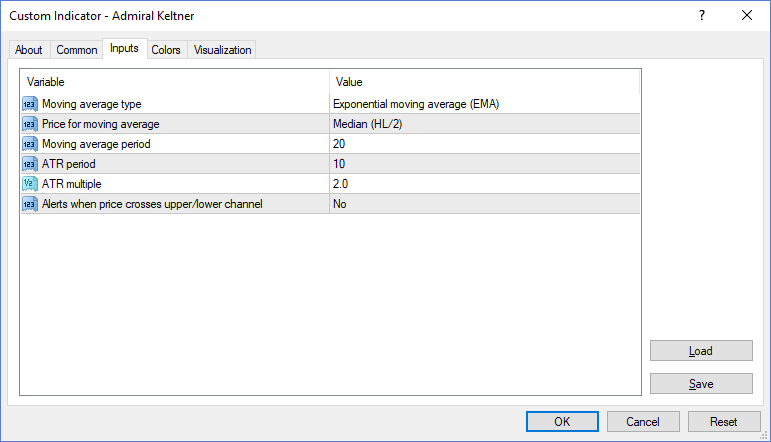Click the 'Moving average period' label
The image size is (771, 442).
pyautogui.click(x=96, y=144)
